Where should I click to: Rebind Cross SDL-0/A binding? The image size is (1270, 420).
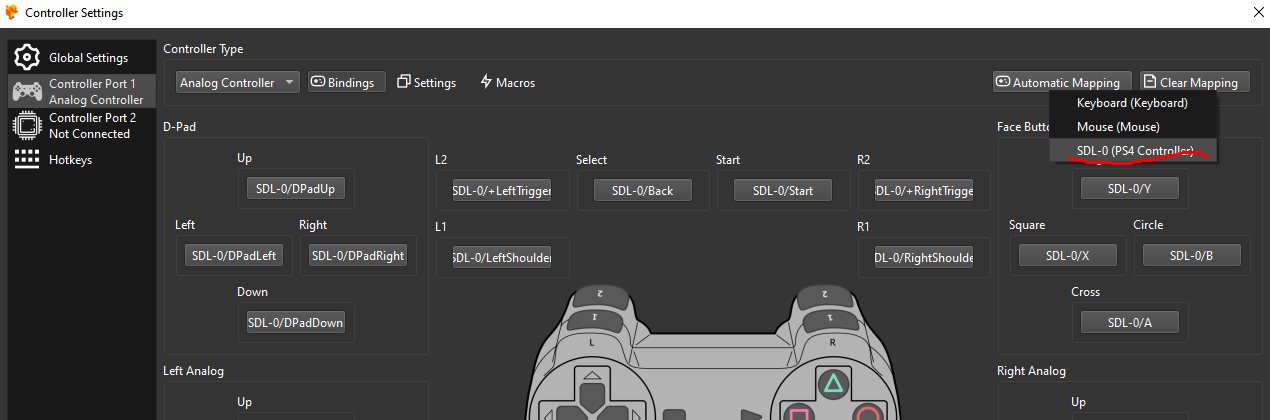point(1130,322)
